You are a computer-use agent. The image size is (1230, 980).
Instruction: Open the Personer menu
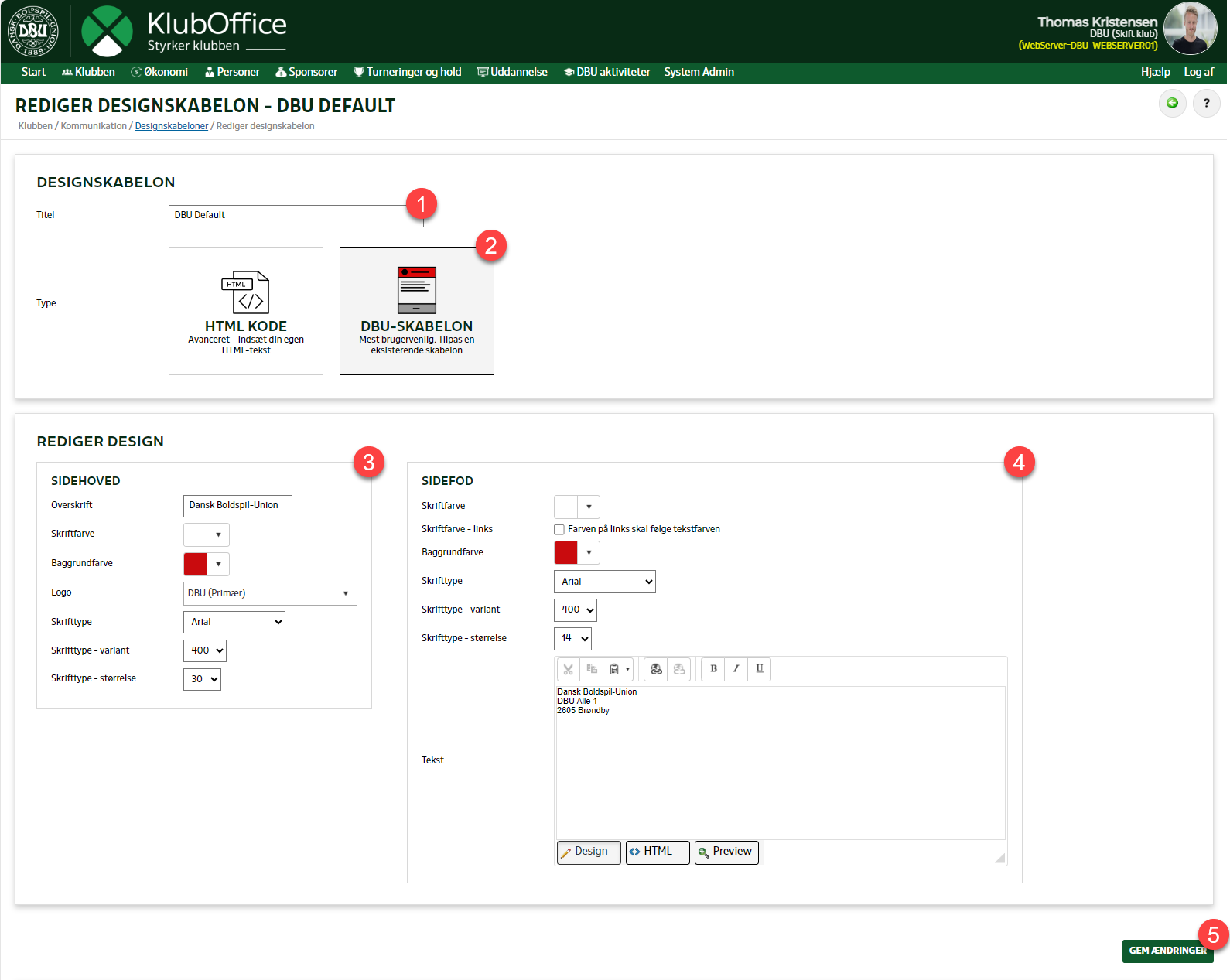pyautogui.click(x=232, y=72)
